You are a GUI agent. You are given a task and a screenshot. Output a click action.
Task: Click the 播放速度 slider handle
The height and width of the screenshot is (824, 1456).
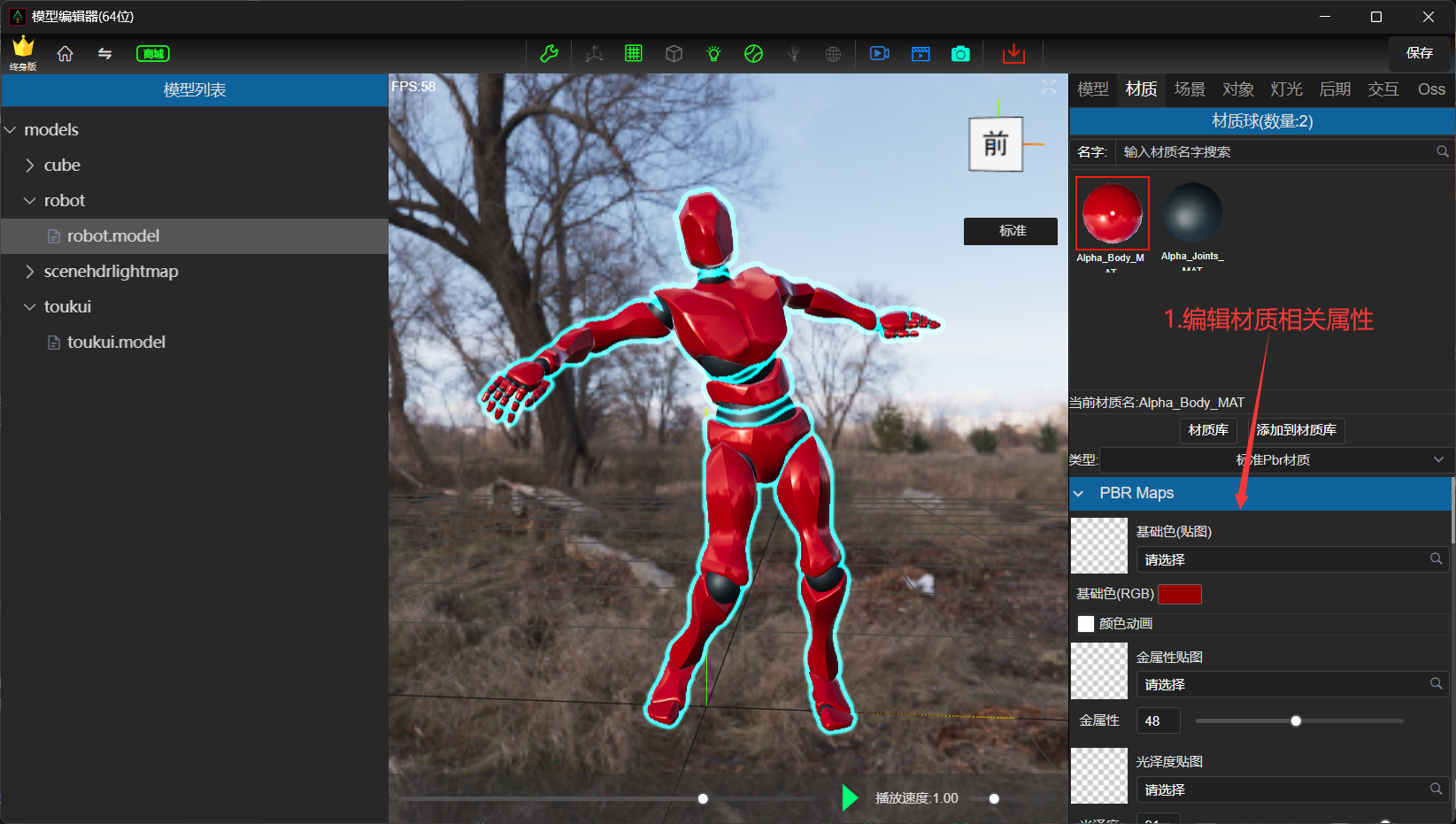(994, 798)
